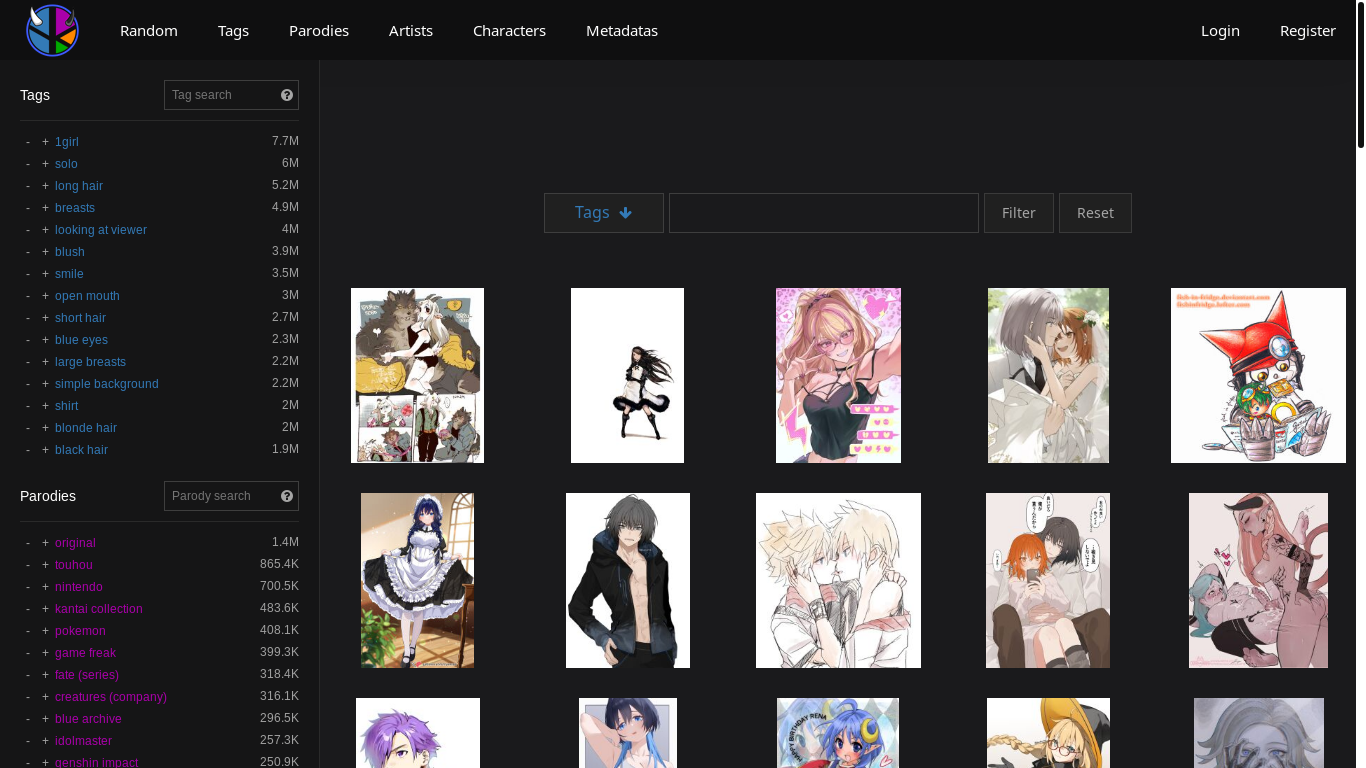This screenshot has width=1366, height=768.
Task: Open Characters in the navbar
Action: click(509, 30)
